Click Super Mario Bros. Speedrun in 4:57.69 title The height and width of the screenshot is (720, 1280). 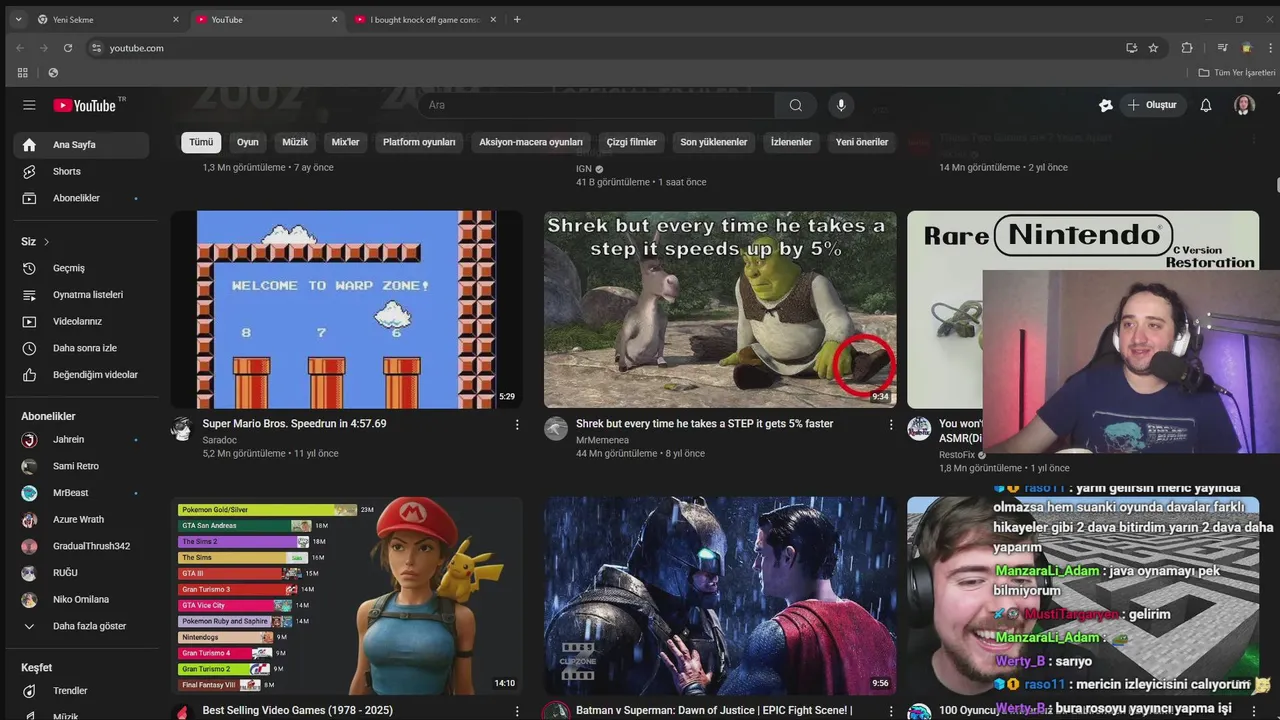(294, 424)
